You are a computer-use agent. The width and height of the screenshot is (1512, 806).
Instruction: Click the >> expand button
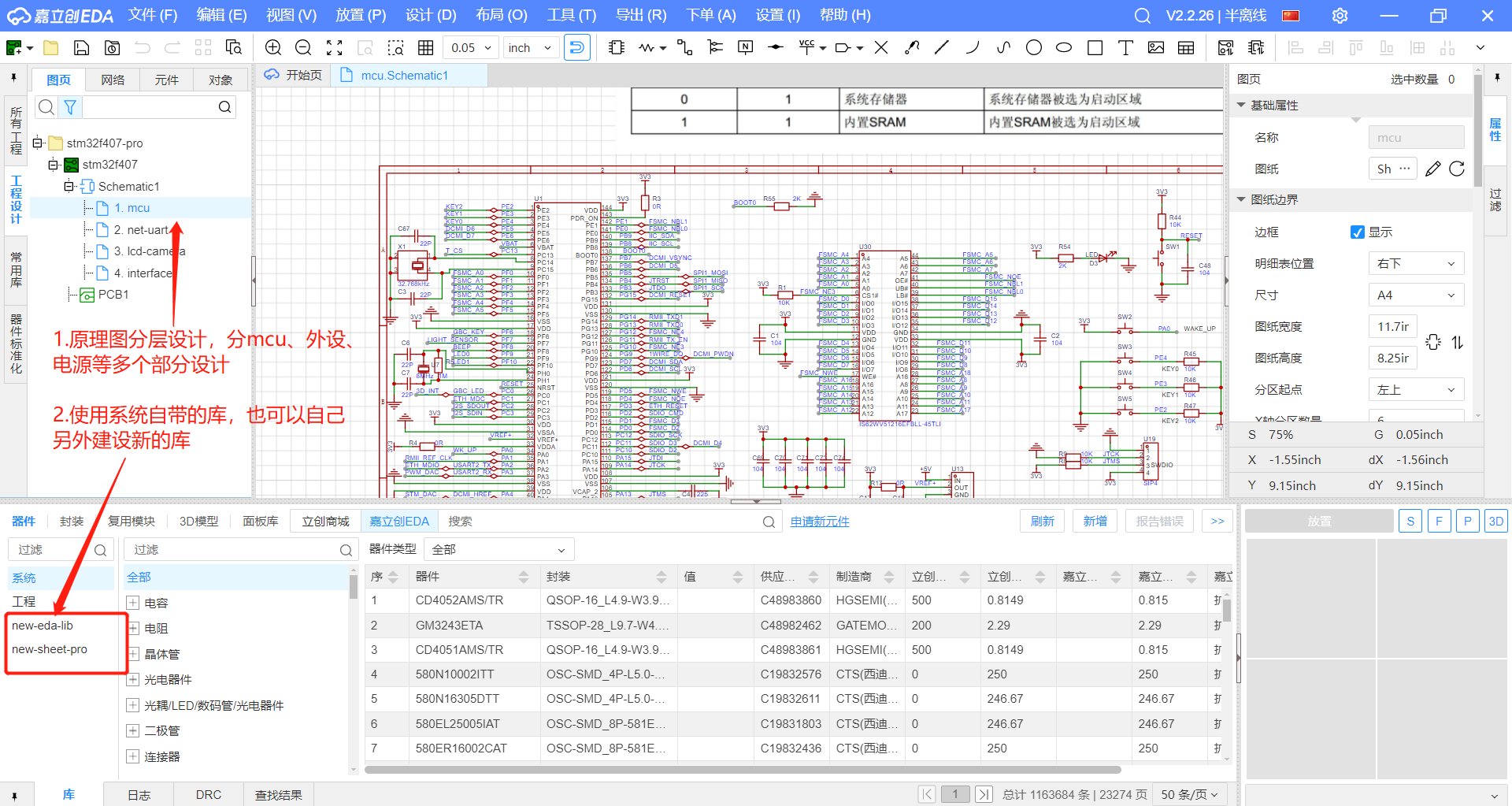pyautogui.click(x=1217, y=521)
